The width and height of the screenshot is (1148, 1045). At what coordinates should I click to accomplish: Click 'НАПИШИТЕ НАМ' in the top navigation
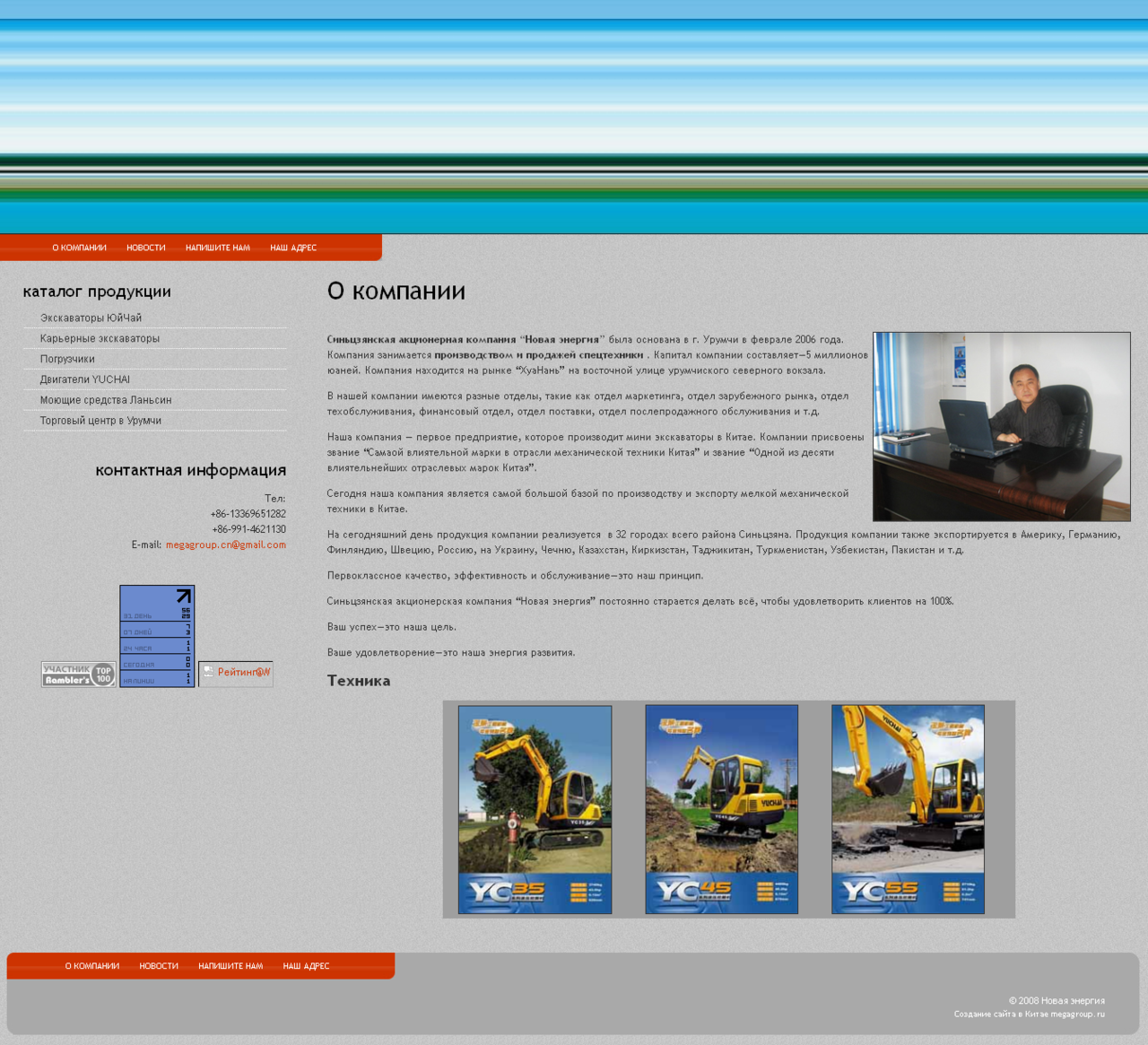[218, 248]
